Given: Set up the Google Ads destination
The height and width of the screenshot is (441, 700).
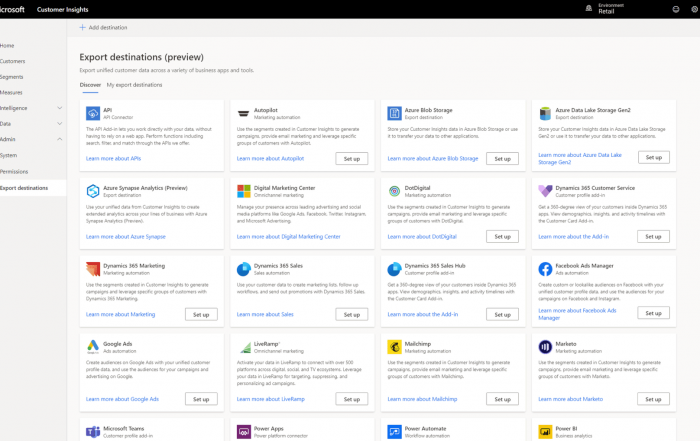Looking at the screenshot, I should pyautogui.click(x=201, y=399).
